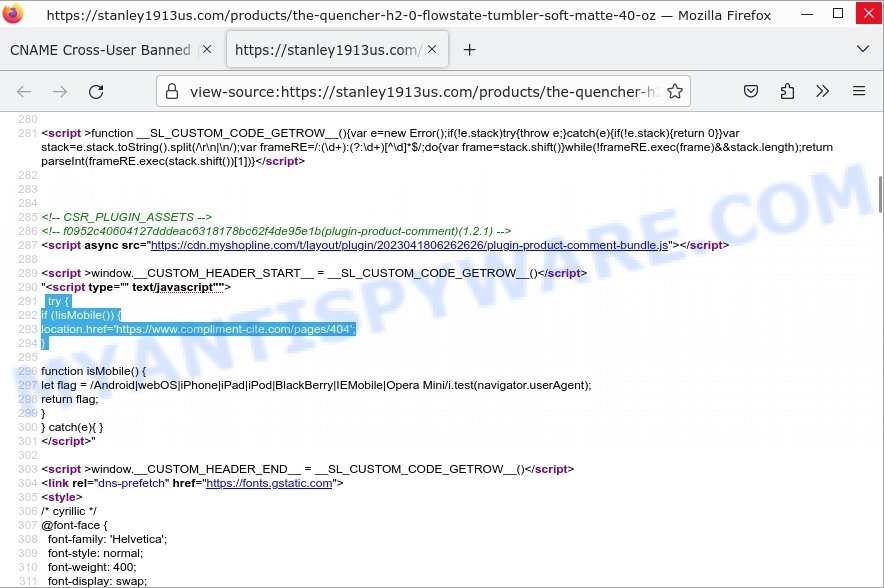Show more tools chevron overflow icon
Screen dimensions: 884x588
pos(823,91)
